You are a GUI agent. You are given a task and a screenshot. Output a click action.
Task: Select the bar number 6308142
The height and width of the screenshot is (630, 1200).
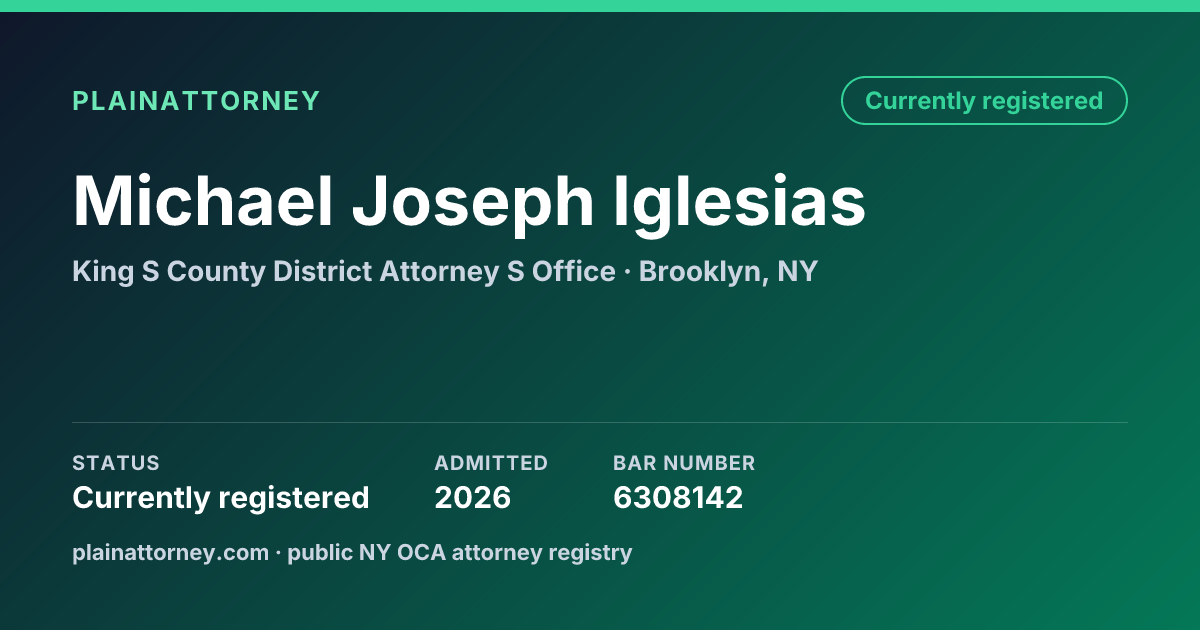click(678, 498)
